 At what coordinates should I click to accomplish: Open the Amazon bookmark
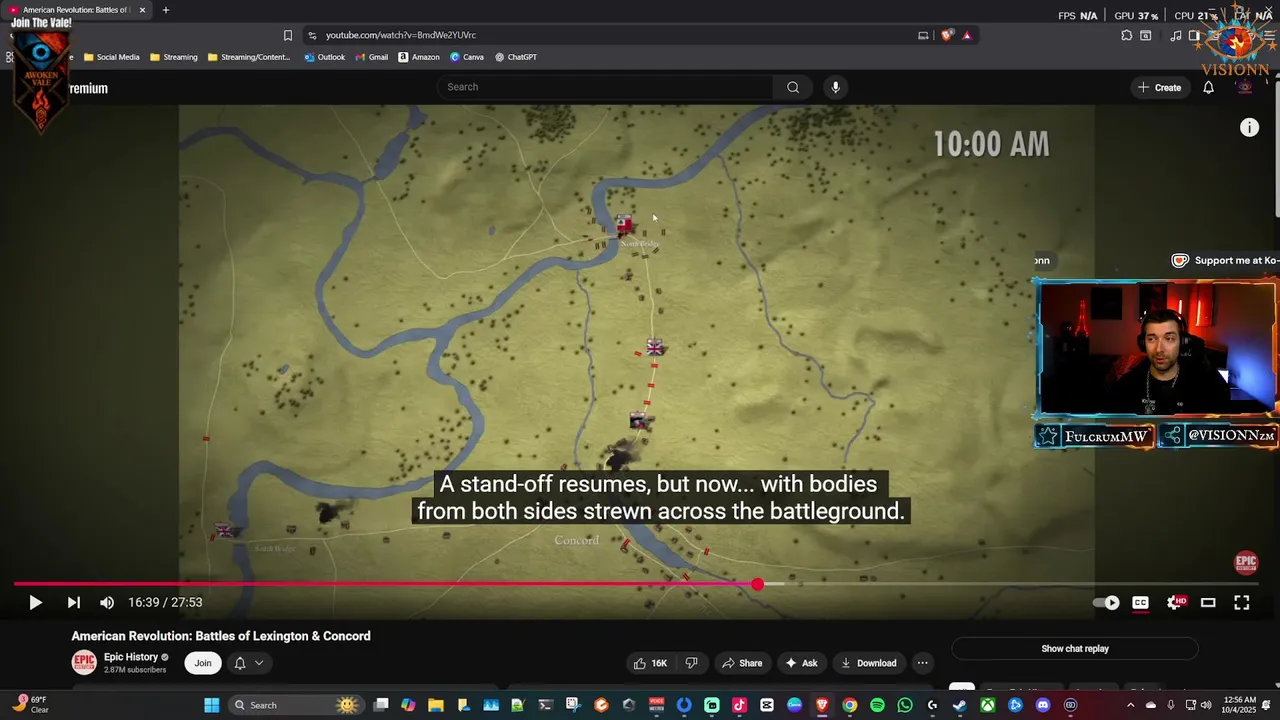(x=419, y=57)
